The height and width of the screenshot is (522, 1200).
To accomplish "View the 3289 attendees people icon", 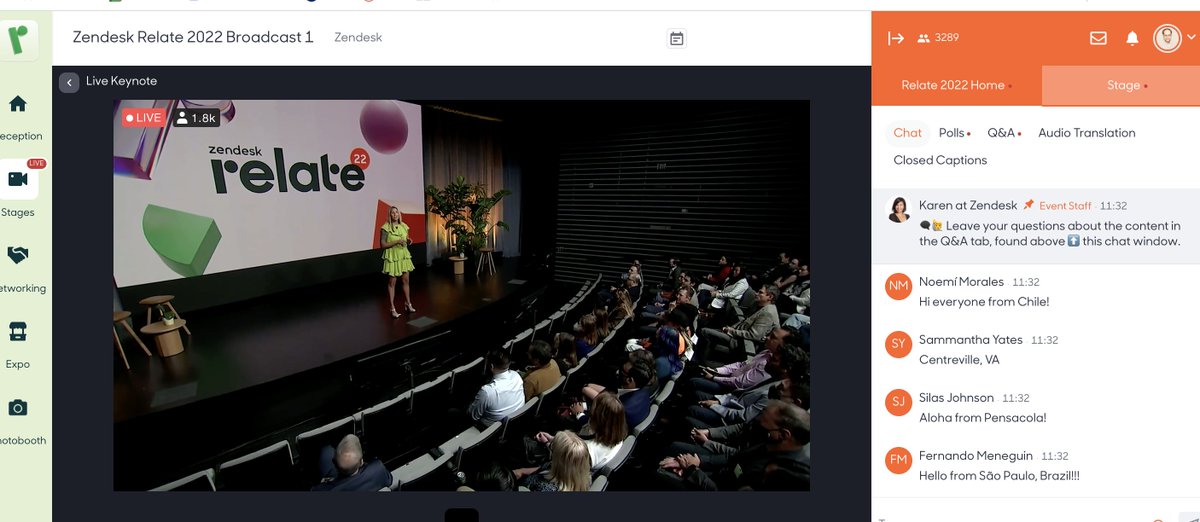I will click(x=923, y=38).
